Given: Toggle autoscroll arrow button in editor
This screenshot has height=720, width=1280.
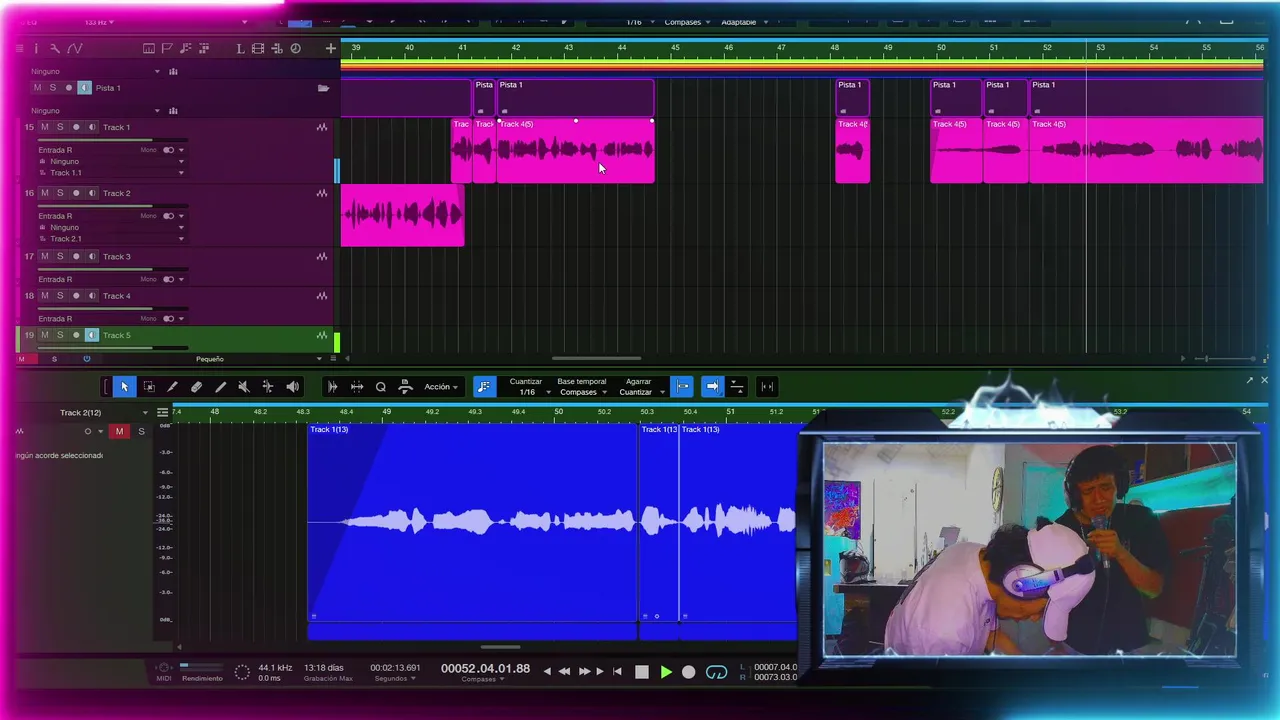Looking at the screenshot, I should coord(712,387).
